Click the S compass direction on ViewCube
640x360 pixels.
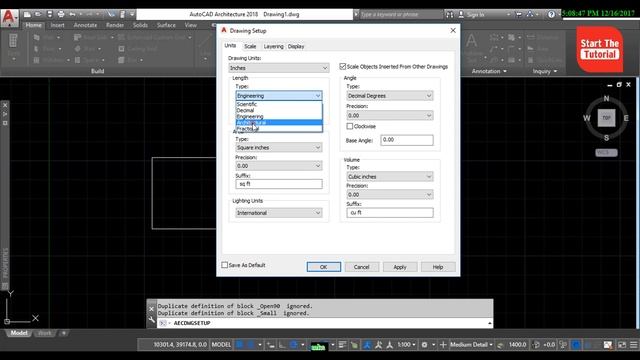tap(606, 138)
